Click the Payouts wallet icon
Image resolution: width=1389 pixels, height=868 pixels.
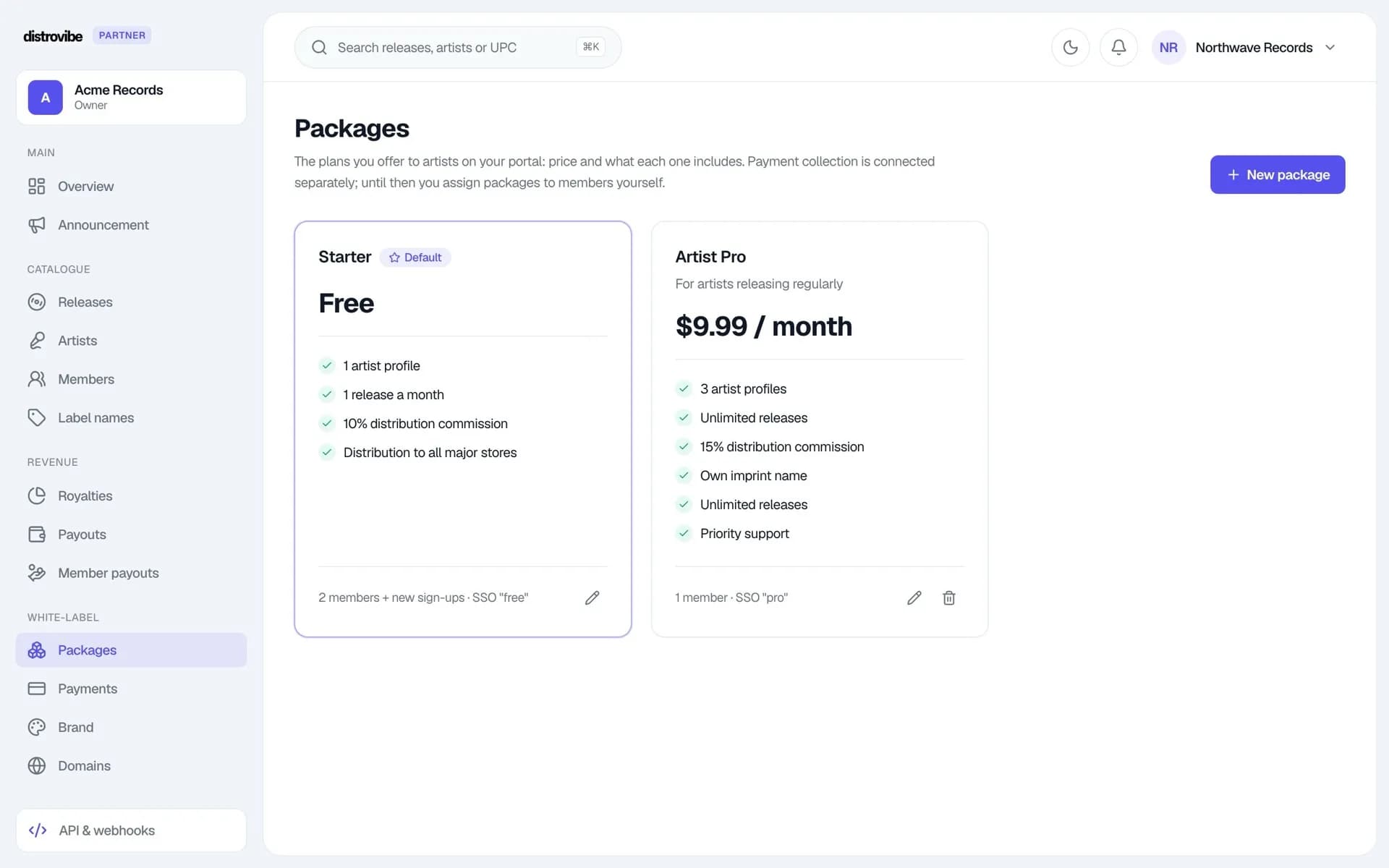click(37, 535)
